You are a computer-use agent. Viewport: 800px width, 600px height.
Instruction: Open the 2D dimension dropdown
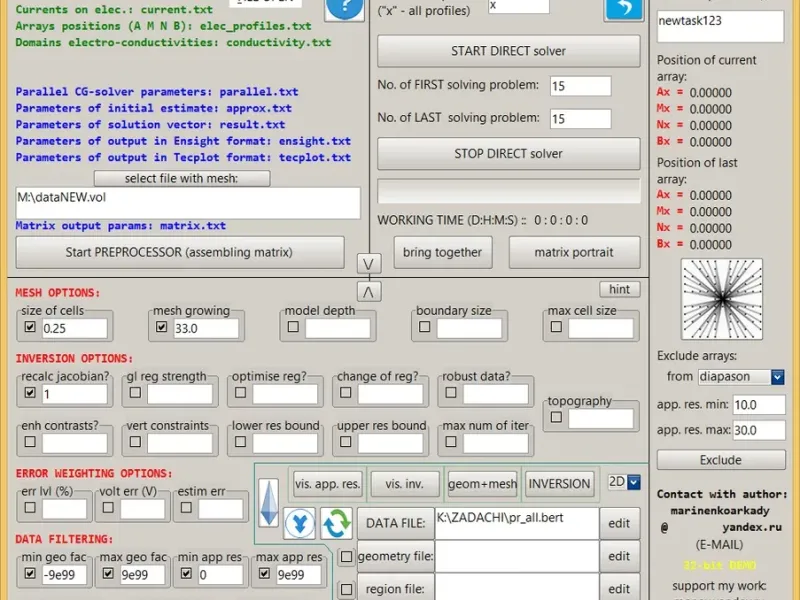tap(633, 482)
